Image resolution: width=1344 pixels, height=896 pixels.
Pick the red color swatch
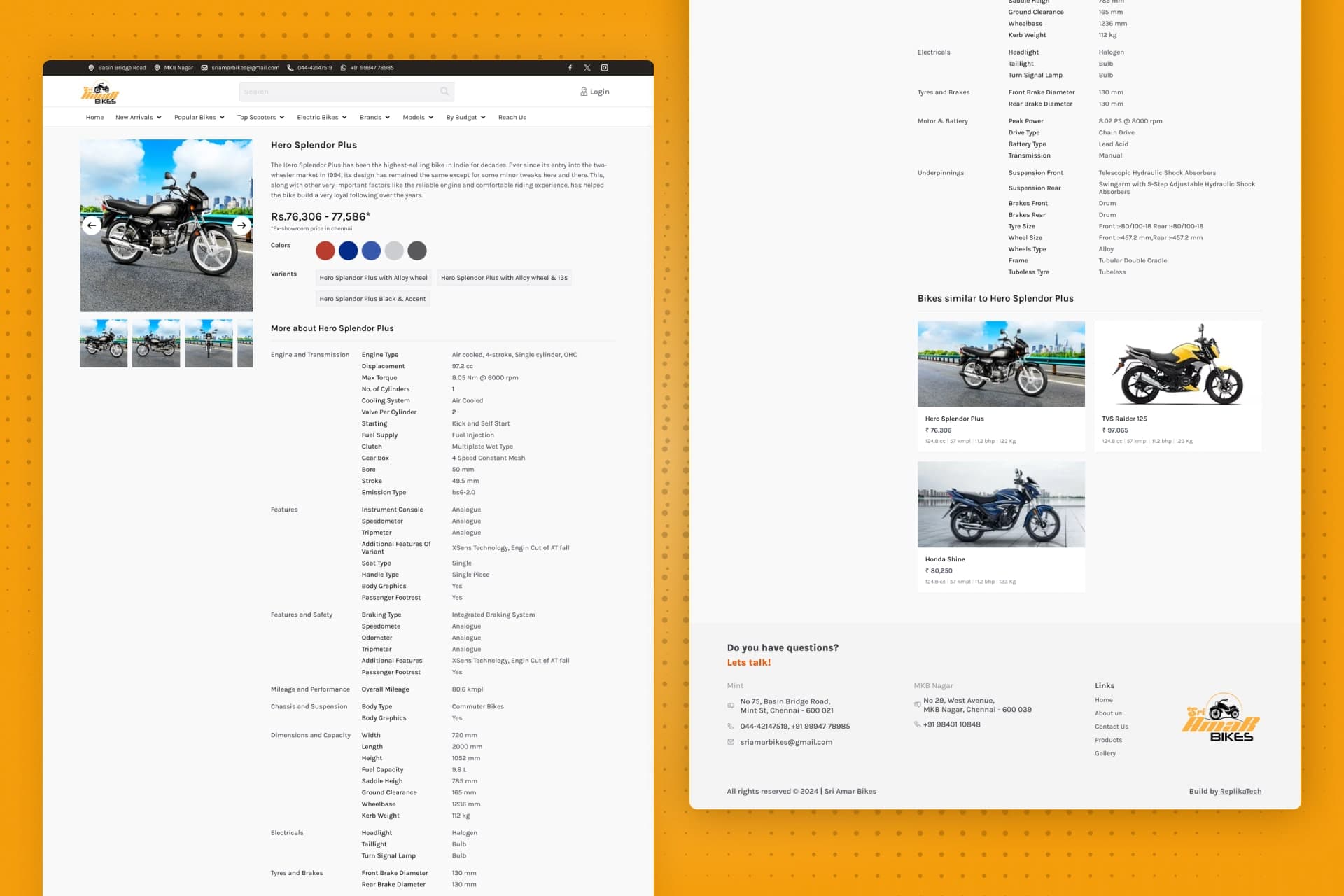[x=325, y=250]
